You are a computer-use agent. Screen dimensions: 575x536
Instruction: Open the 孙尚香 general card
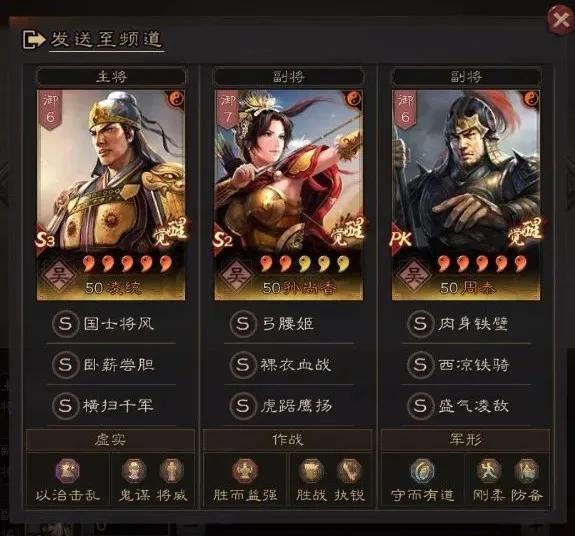coord(289,195)
